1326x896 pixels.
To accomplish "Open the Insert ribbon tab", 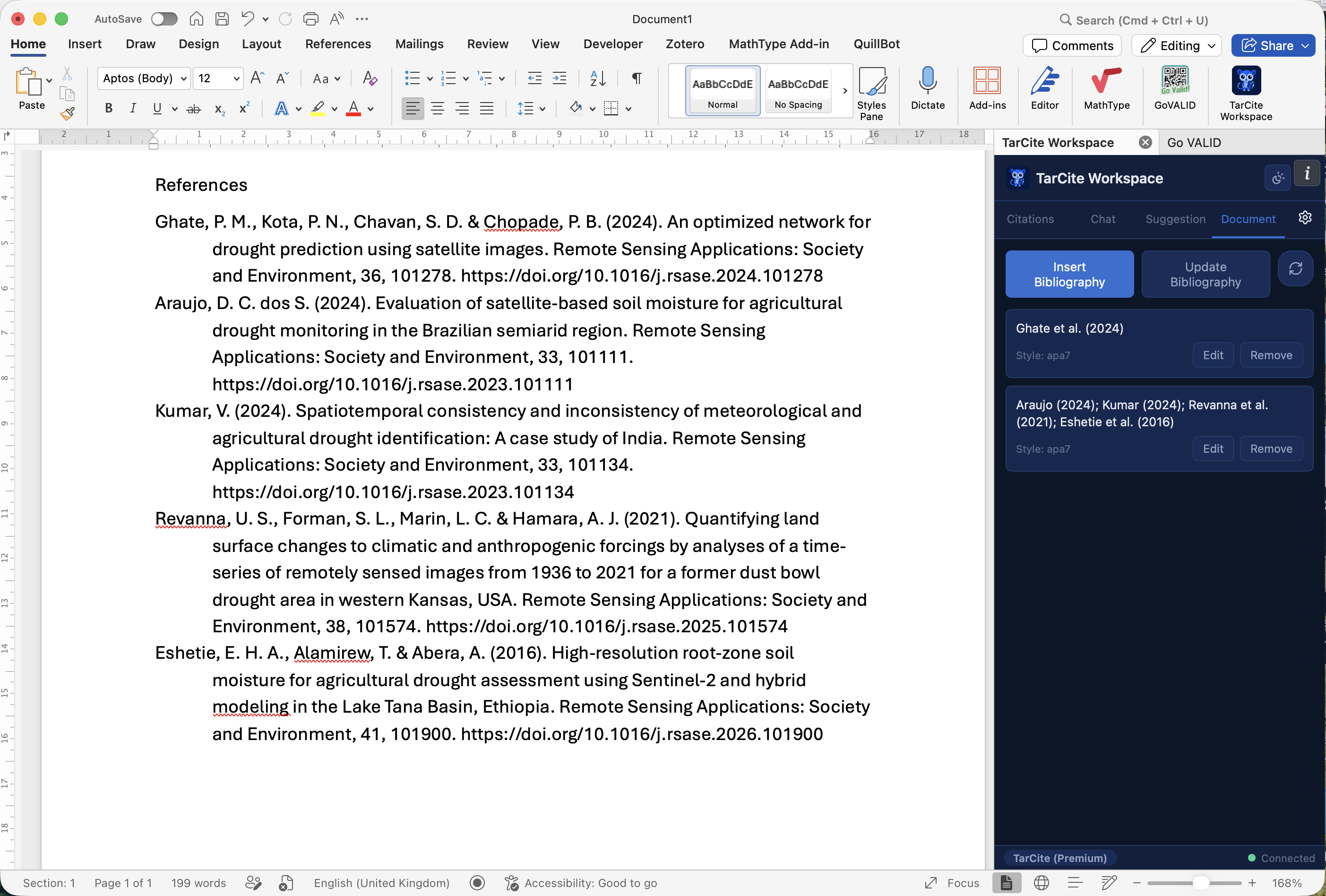I will point(85,44).
